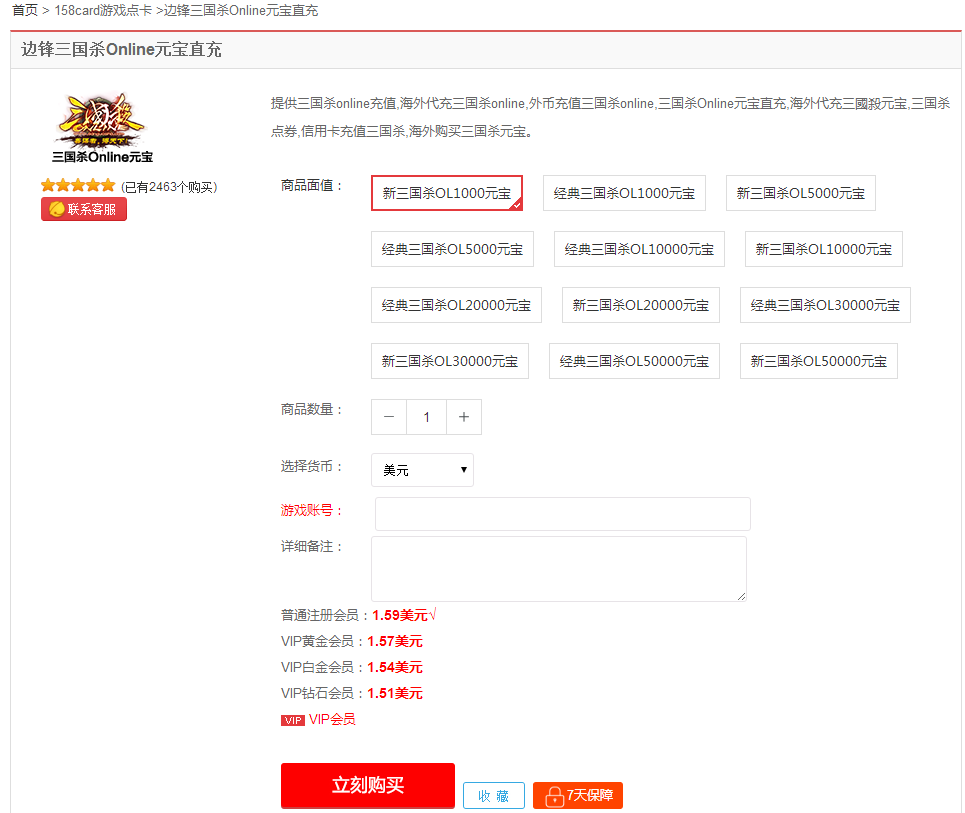The image size is (965, 813).
Task: Choose 经典三国杀OL50000元宝 denomination
Action: coord(635,361)
